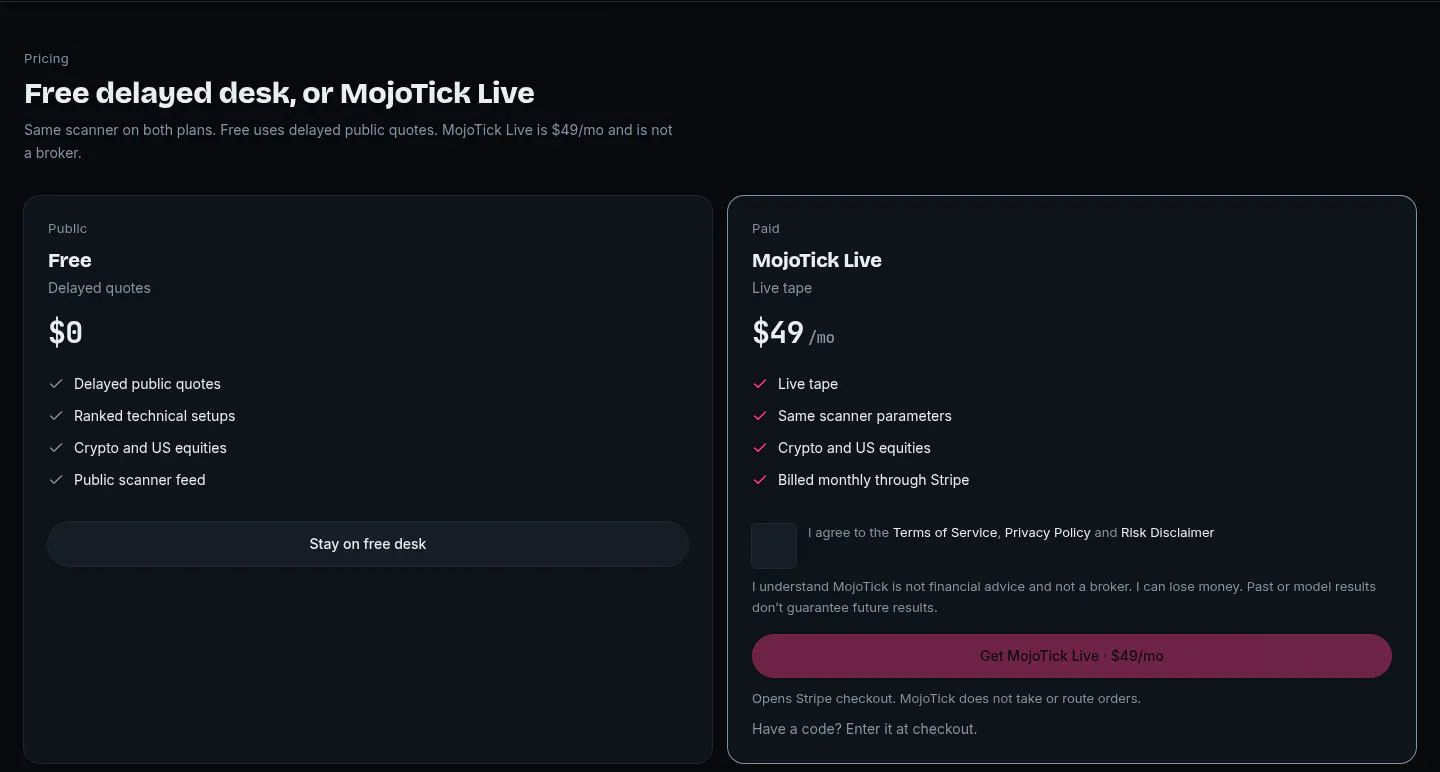Screen dimensions: 1440x772
Task: Click Get MojoTick Live $49/mo button
Action: (1072, 656)
